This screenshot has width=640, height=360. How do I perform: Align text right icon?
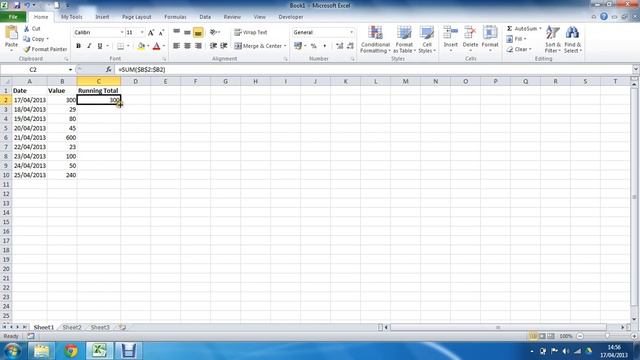click(198, 46)
